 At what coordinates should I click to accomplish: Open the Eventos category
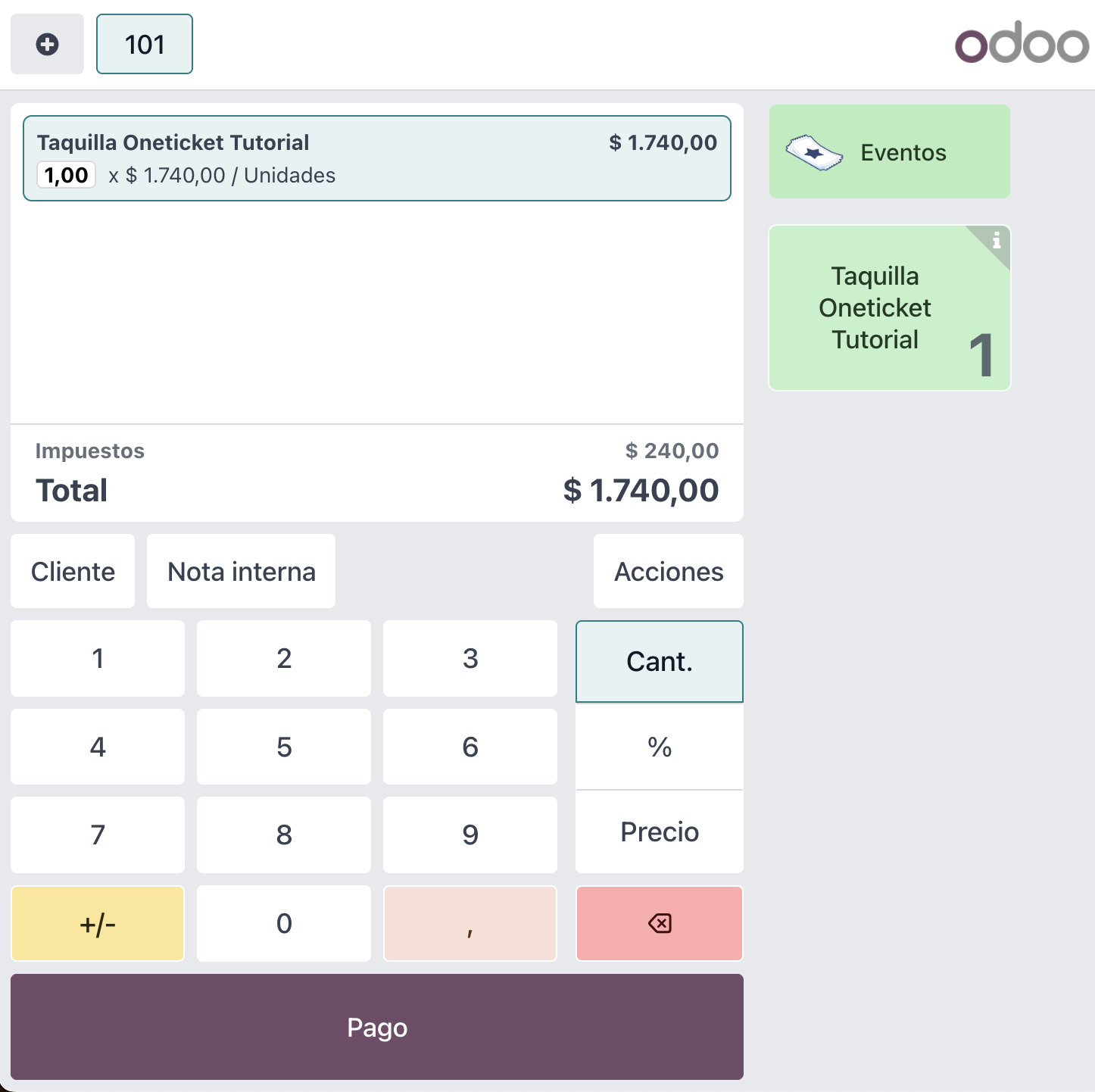point(903,152)
